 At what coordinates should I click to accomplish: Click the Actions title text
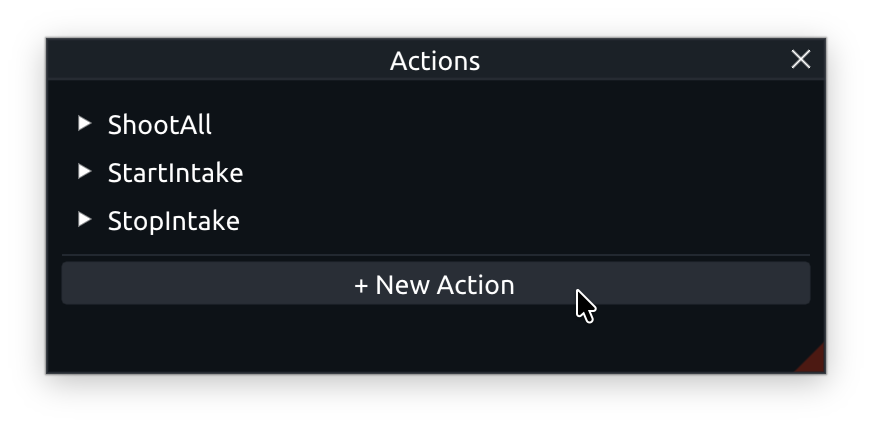[x=435, y=61]
